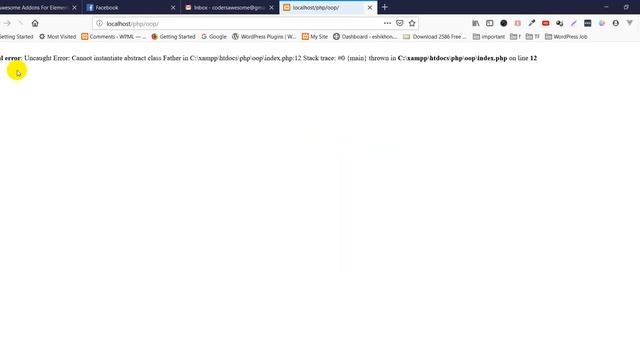
Task: Expand the 'Tf' bookmarks folder
Action: 532,36
